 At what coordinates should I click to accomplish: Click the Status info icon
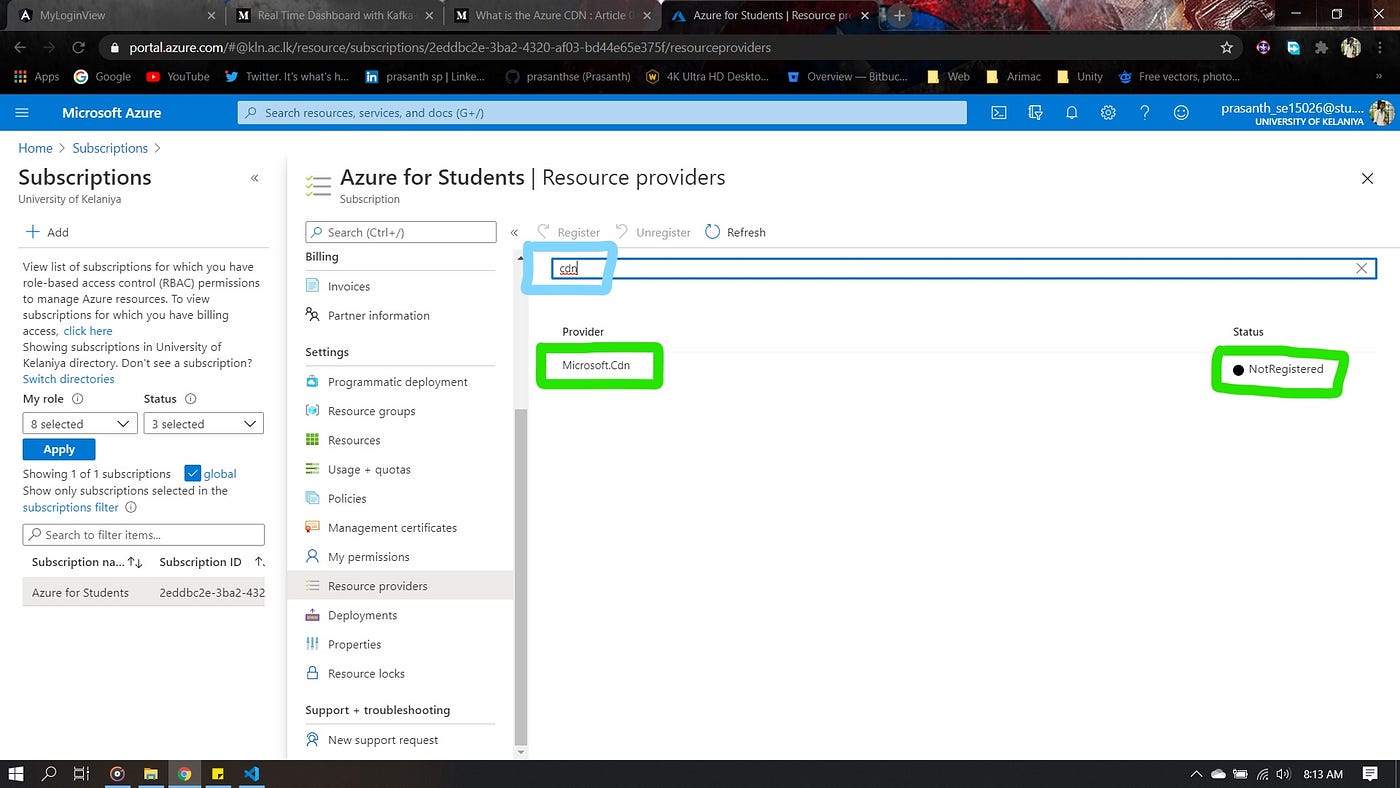pyautogui.click(x=190, y=399)
